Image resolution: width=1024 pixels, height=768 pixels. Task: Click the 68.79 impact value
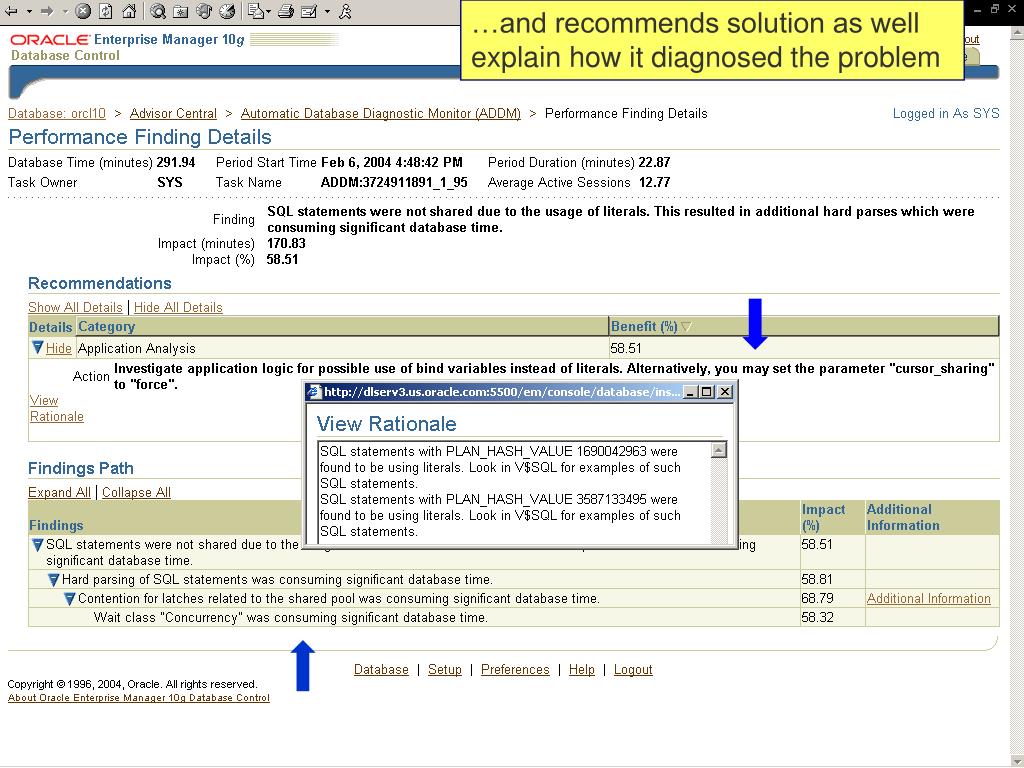pos(816,599)
